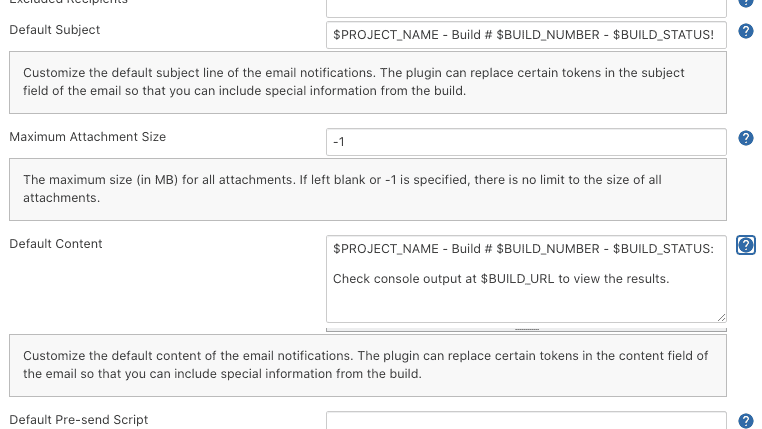
Task: Click the Excluded Recipients help icon
Action: [745, 3]
